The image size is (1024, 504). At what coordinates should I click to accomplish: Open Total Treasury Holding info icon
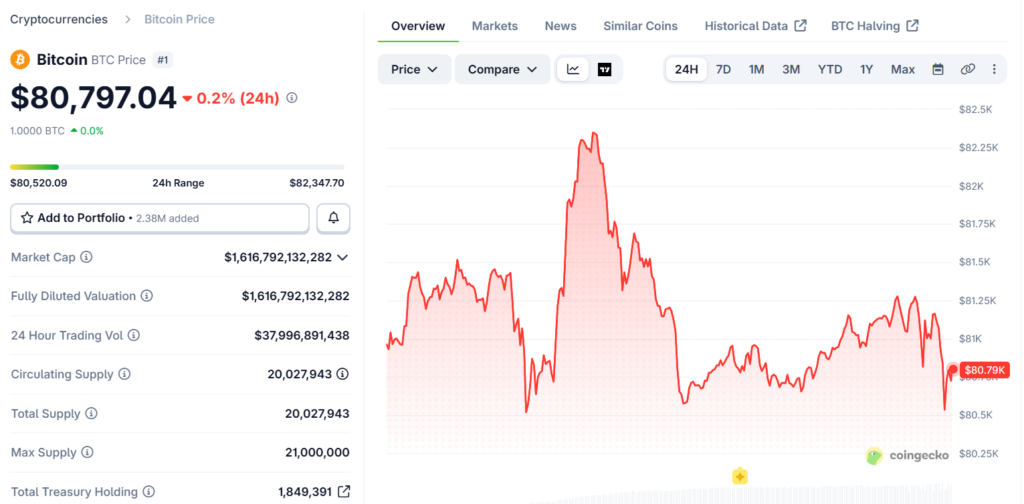coord(148,492)
